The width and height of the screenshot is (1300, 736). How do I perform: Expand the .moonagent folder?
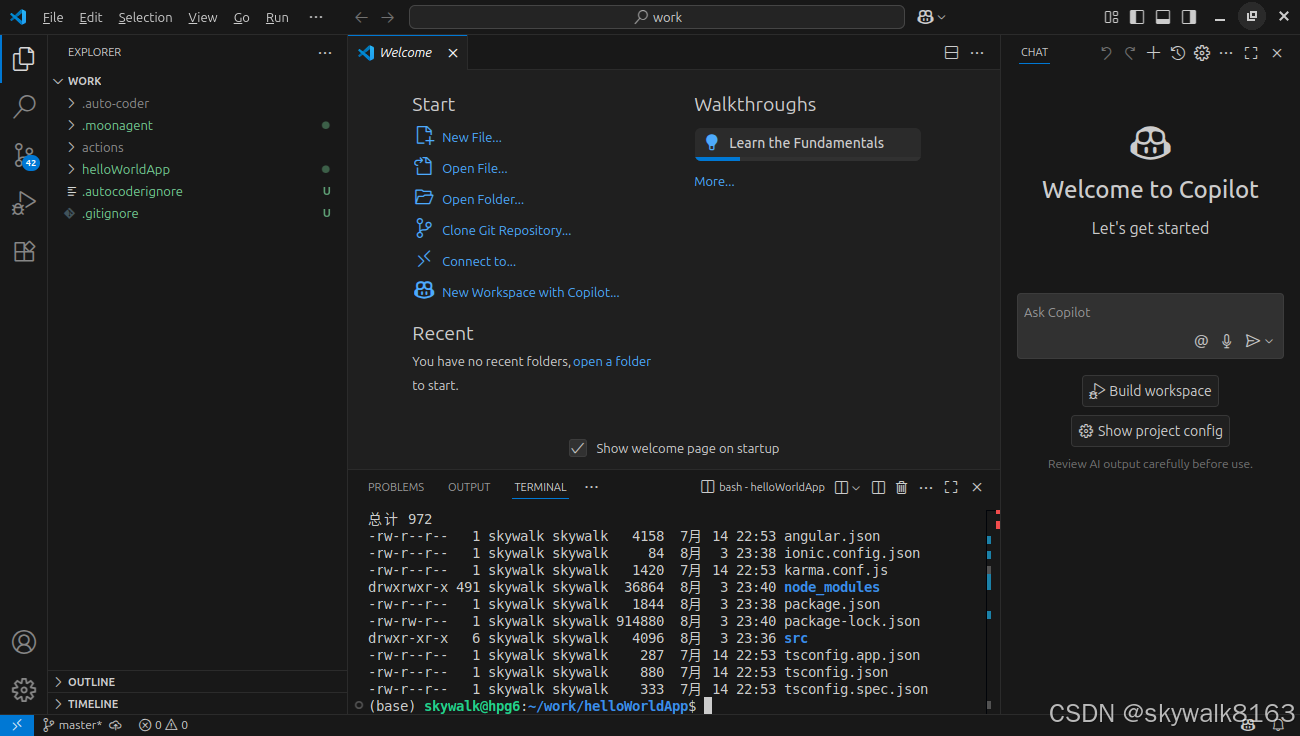(198, 125)
